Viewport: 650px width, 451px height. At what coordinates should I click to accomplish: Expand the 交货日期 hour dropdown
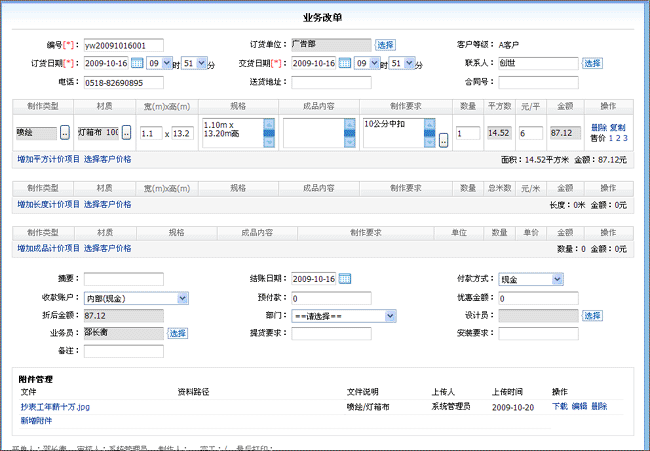pyautogui.click(x=374, y=63)
